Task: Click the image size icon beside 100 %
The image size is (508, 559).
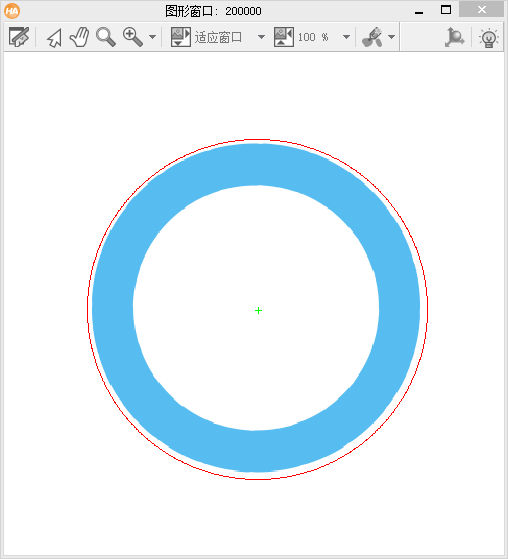Action: (x=284, y=37)
